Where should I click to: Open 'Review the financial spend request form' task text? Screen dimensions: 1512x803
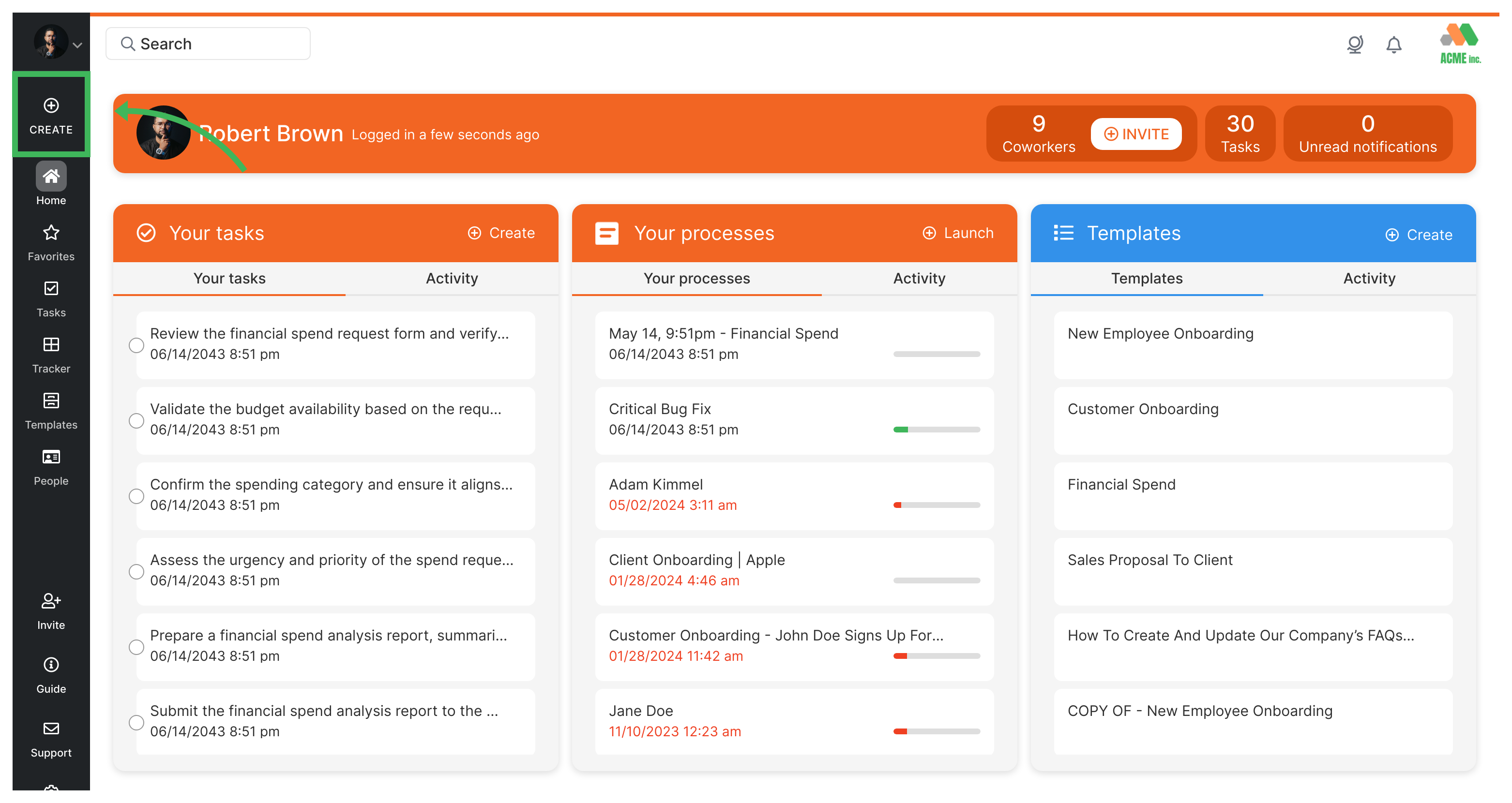click(x=329, y=334)
